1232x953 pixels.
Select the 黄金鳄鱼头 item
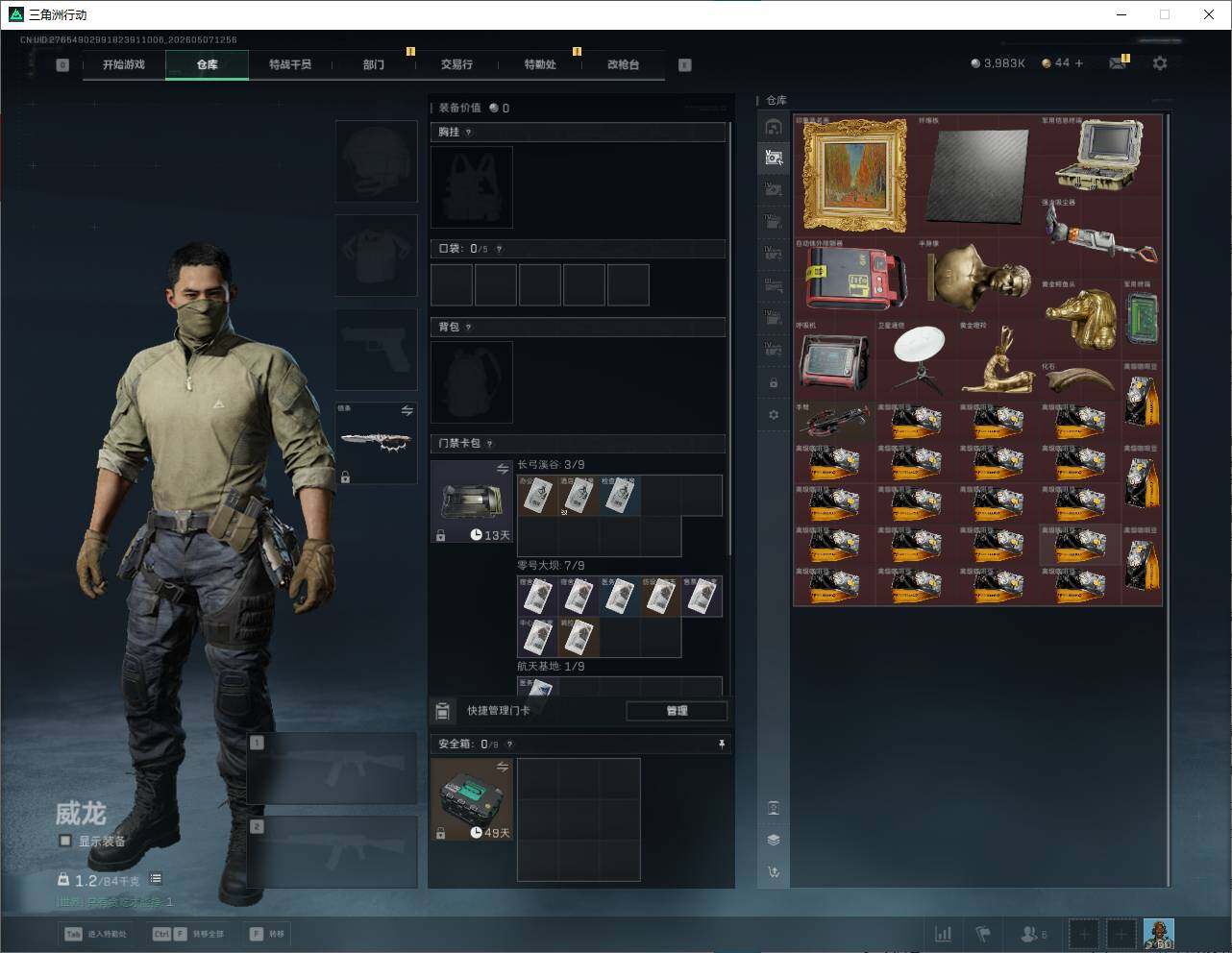[x=1080, y=319]
